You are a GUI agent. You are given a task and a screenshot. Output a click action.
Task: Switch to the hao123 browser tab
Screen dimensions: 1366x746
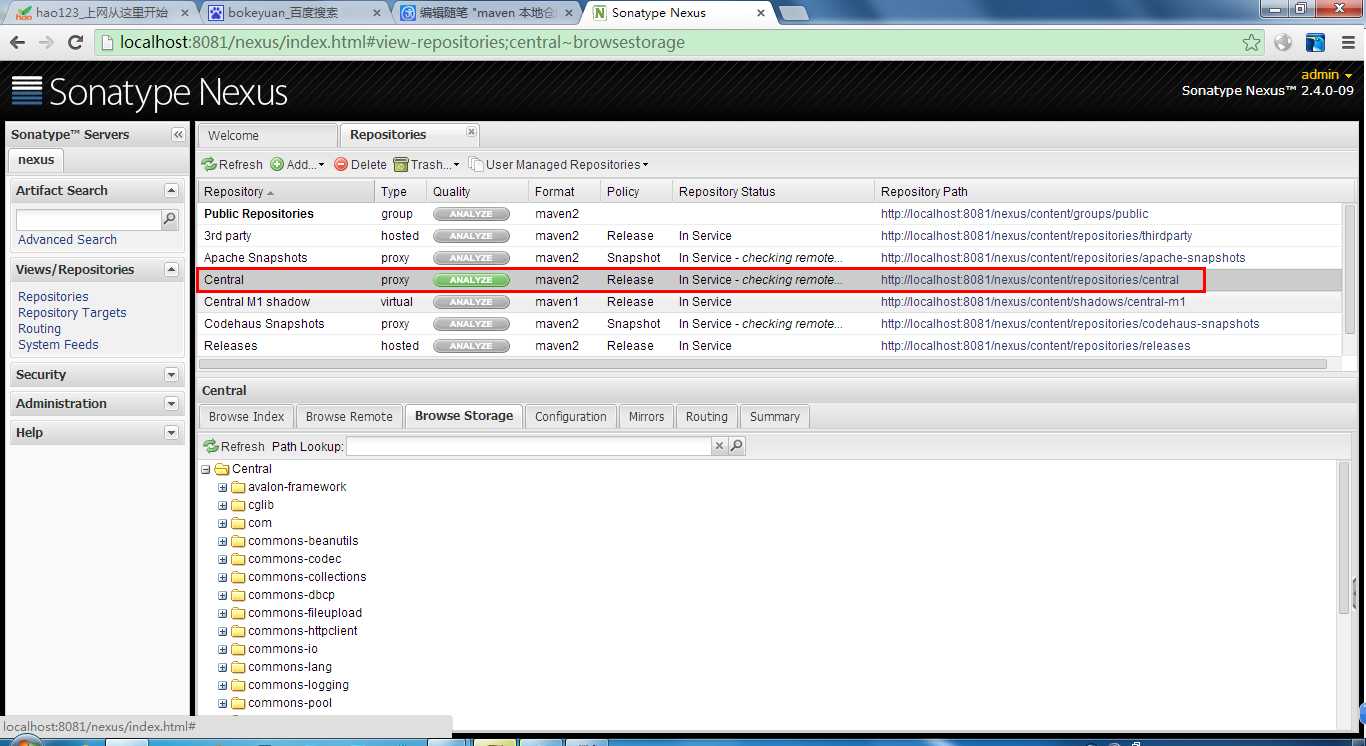point(102,13)
